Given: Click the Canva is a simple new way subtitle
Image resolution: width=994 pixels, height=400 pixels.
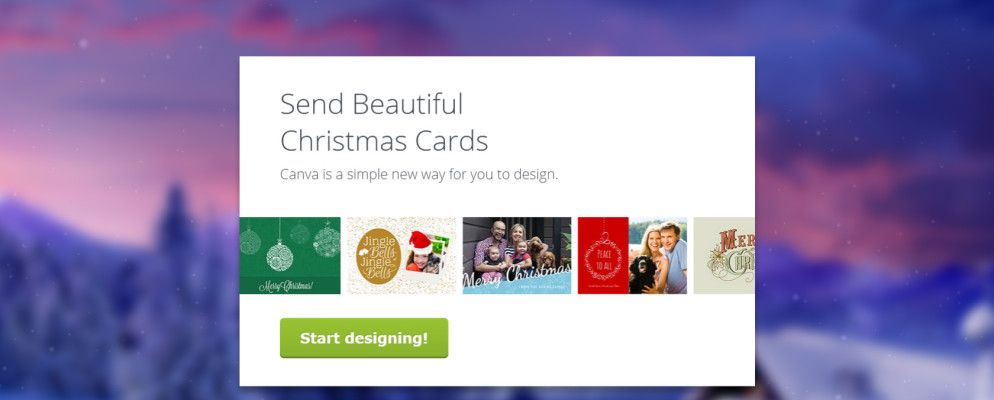Looking at the screenshot, I should pyautogui.click(x=419, y=174).
